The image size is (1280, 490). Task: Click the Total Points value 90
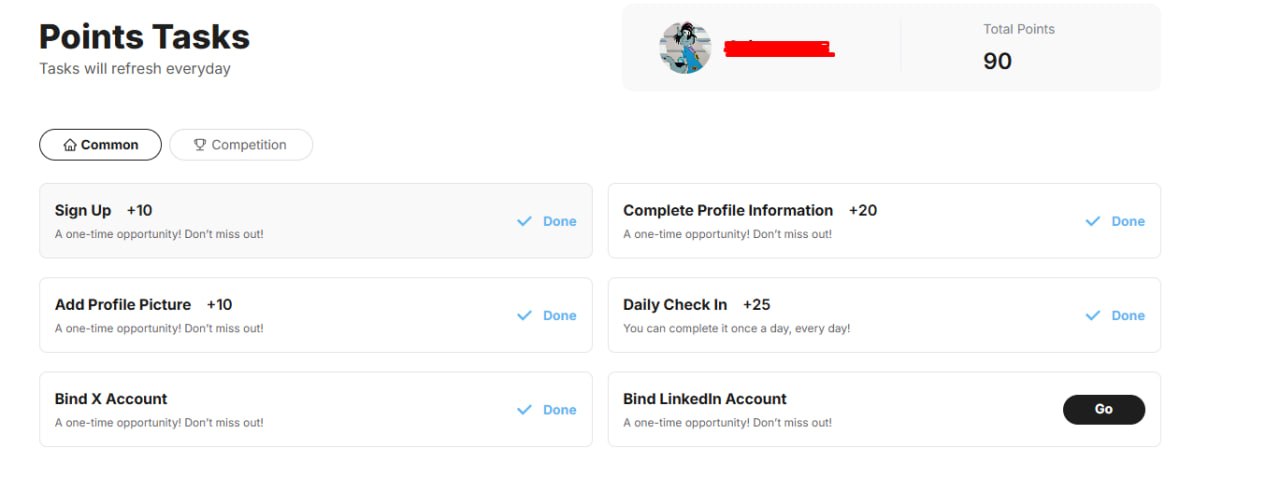[997, 61]
